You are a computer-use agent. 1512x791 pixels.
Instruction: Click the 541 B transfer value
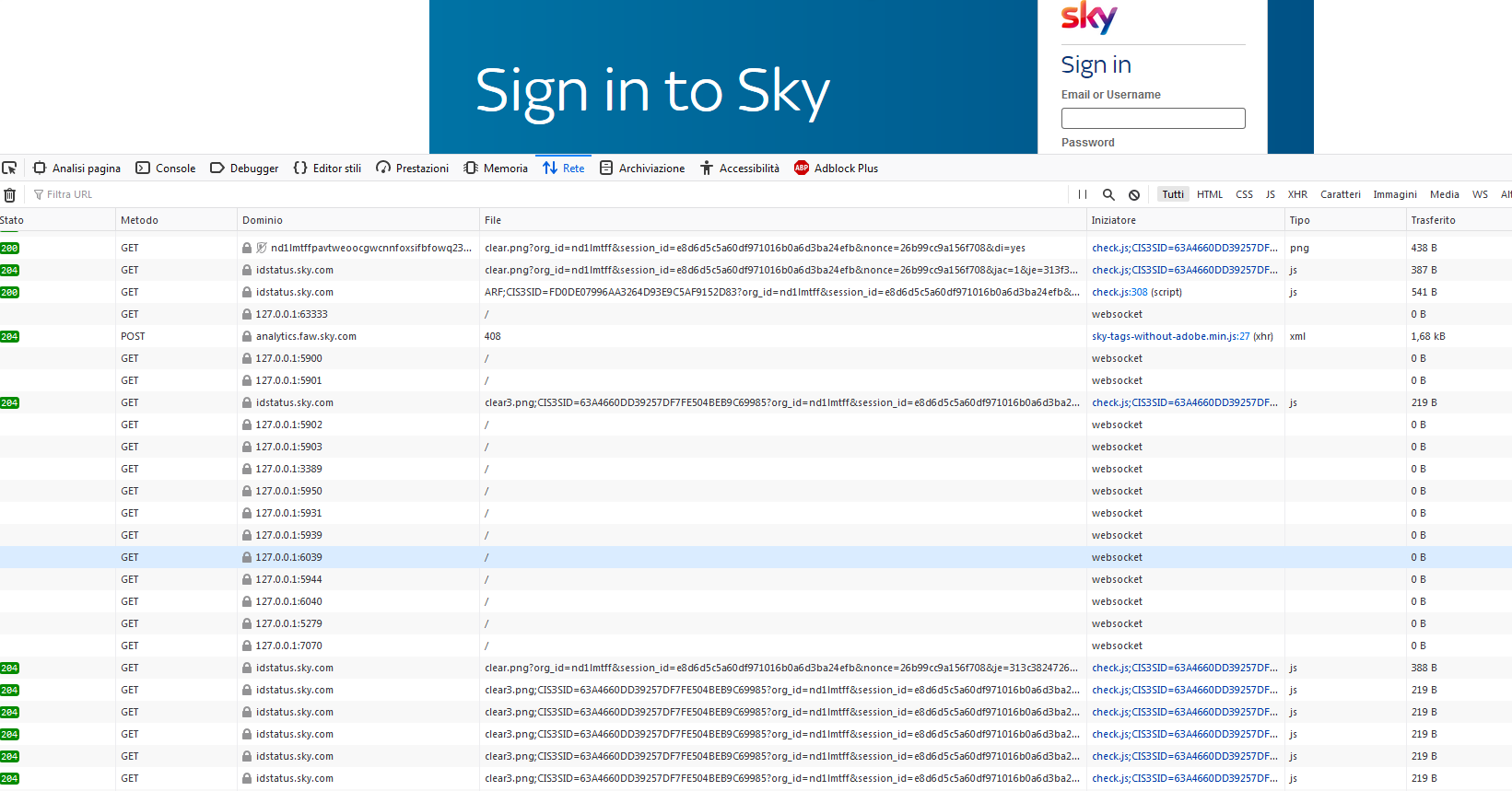[1424, 292]
